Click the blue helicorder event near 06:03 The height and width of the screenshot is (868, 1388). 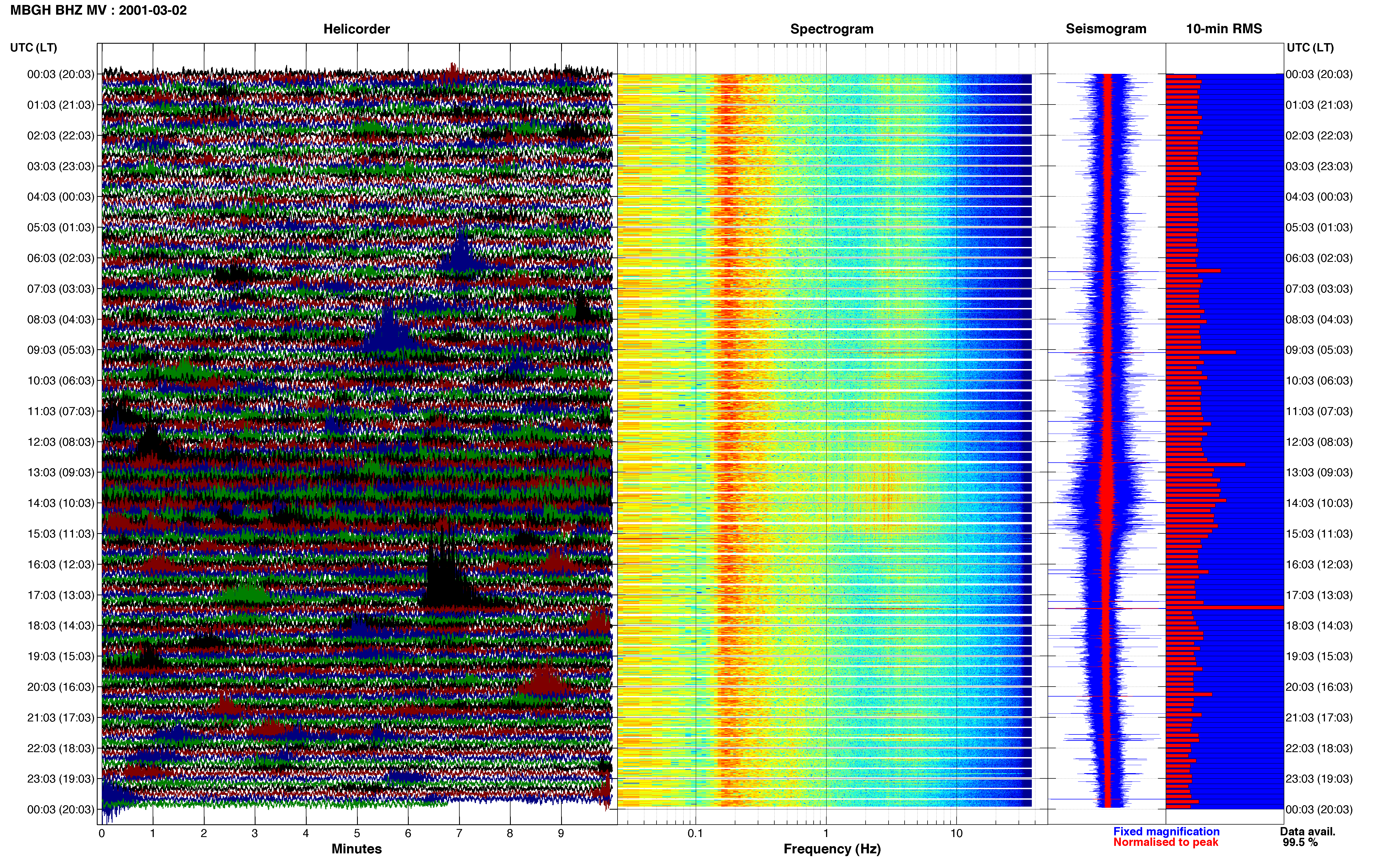tap(461, 252)
